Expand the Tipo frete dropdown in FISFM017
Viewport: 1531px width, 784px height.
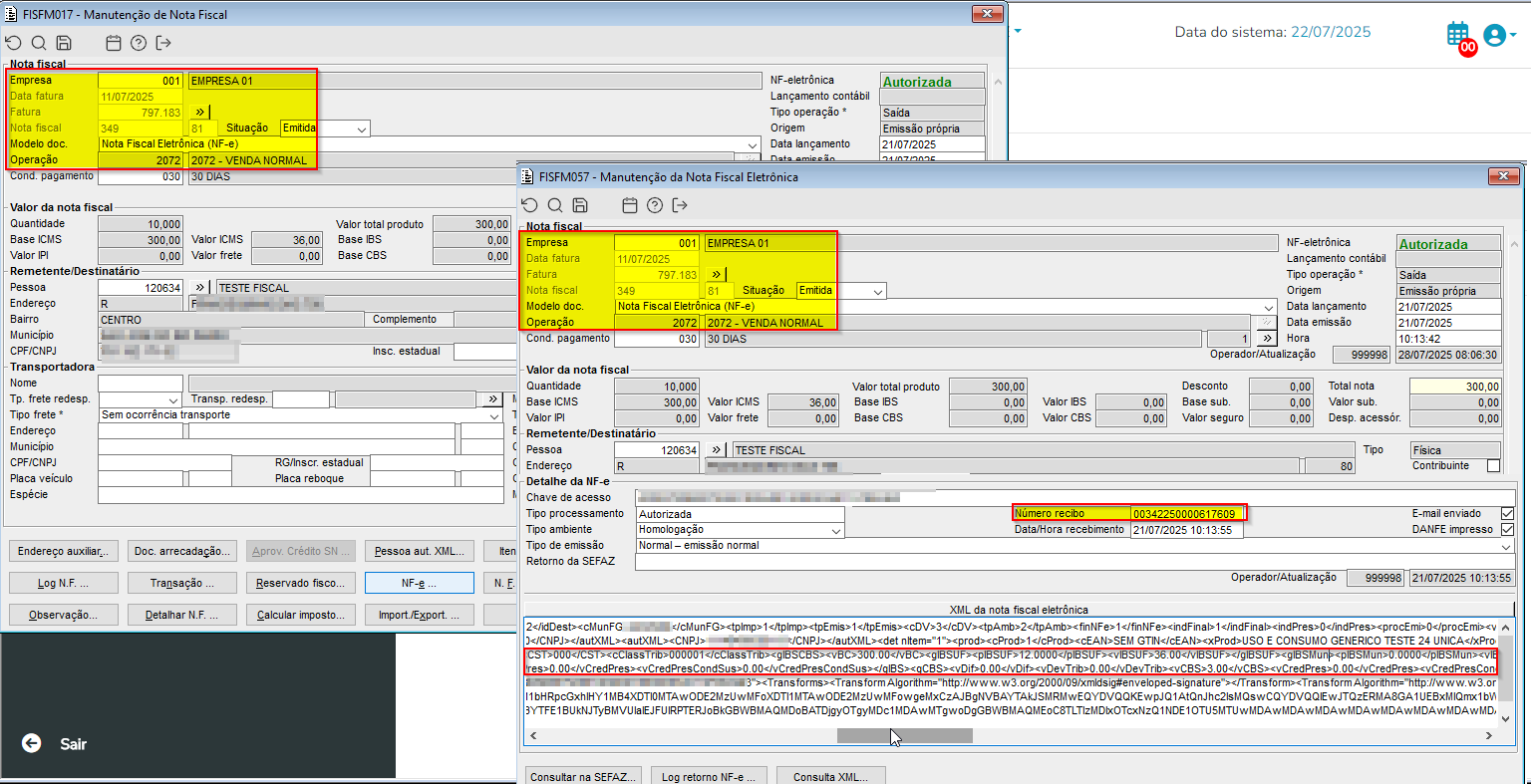[494, 415]
